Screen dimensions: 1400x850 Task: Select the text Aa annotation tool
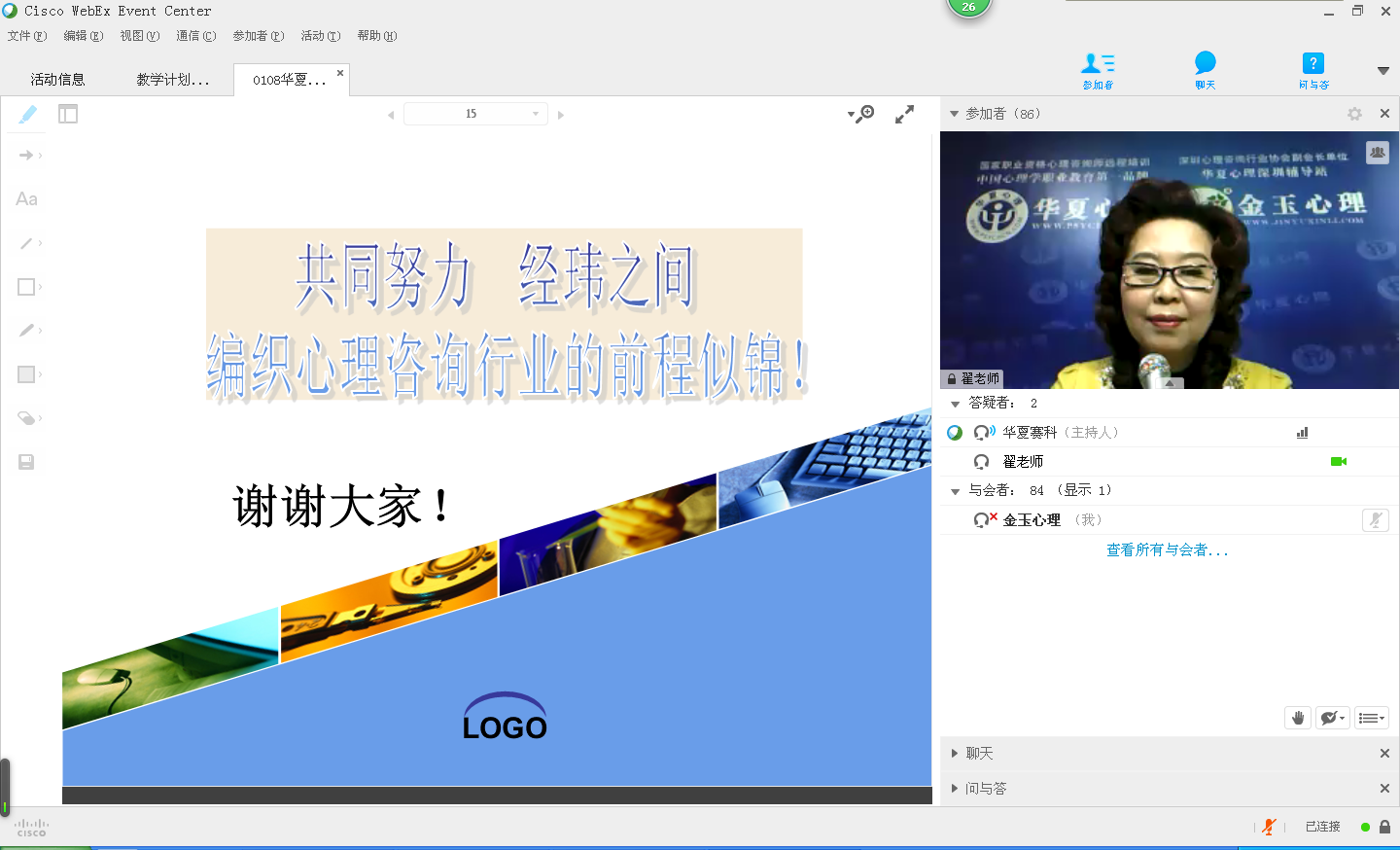(26, 199)
